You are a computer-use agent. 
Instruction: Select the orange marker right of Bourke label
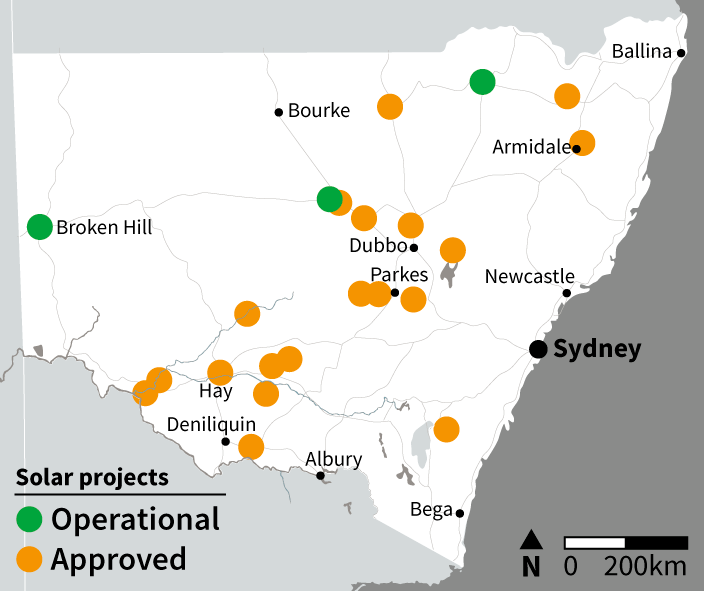tap(390, 107)
